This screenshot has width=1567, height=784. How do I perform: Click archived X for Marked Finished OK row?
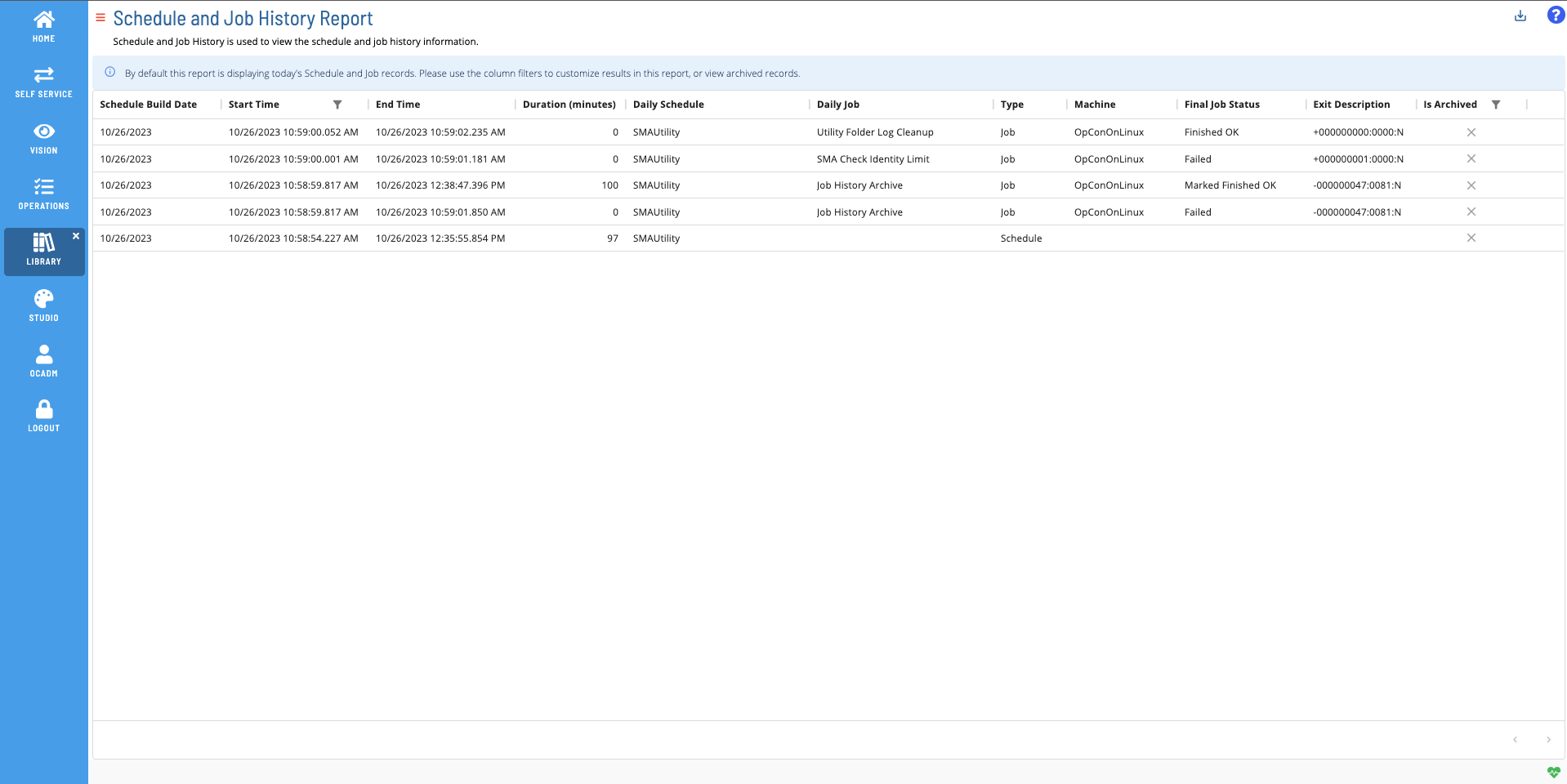(1471, 185)
